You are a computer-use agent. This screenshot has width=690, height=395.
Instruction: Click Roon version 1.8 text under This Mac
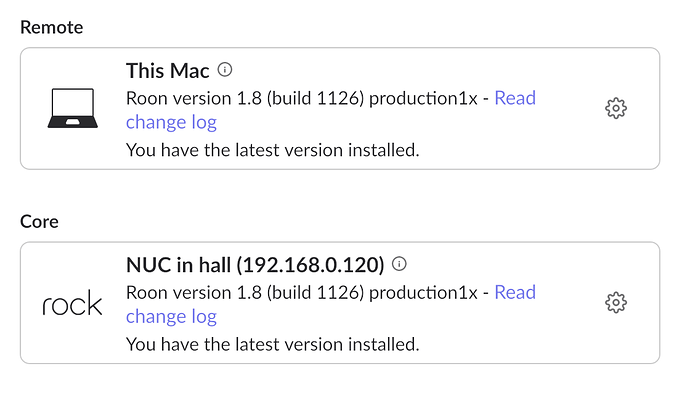194,98
